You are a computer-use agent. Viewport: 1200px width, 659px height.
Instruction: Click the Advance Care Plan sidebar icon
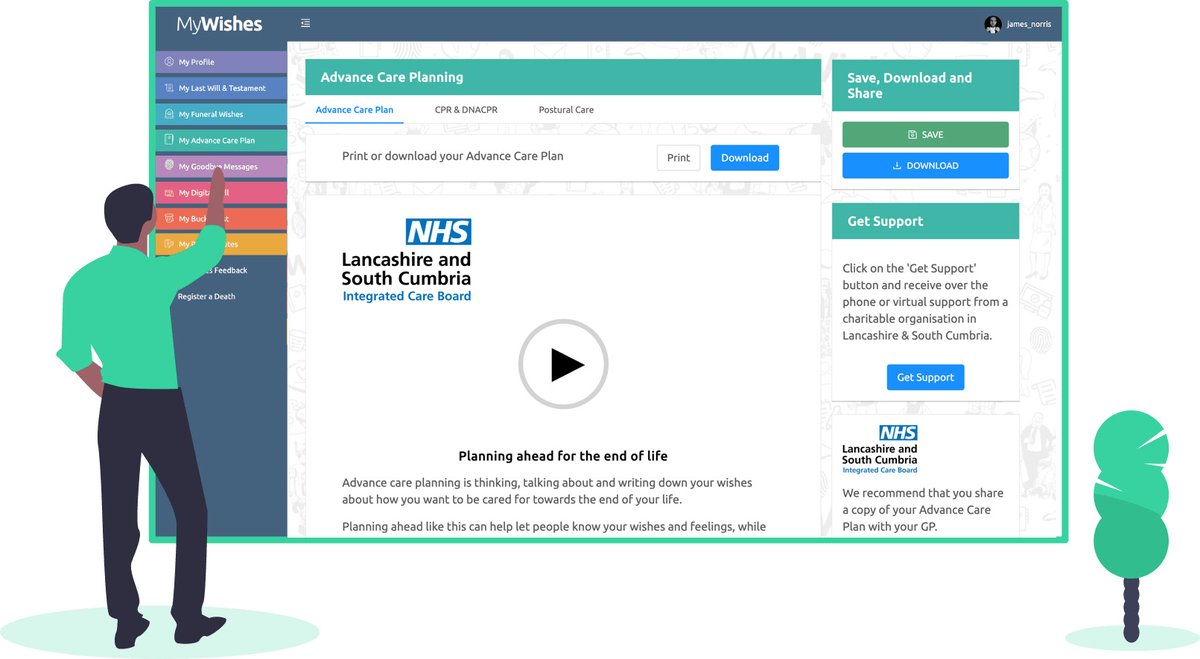click(169, 140)
